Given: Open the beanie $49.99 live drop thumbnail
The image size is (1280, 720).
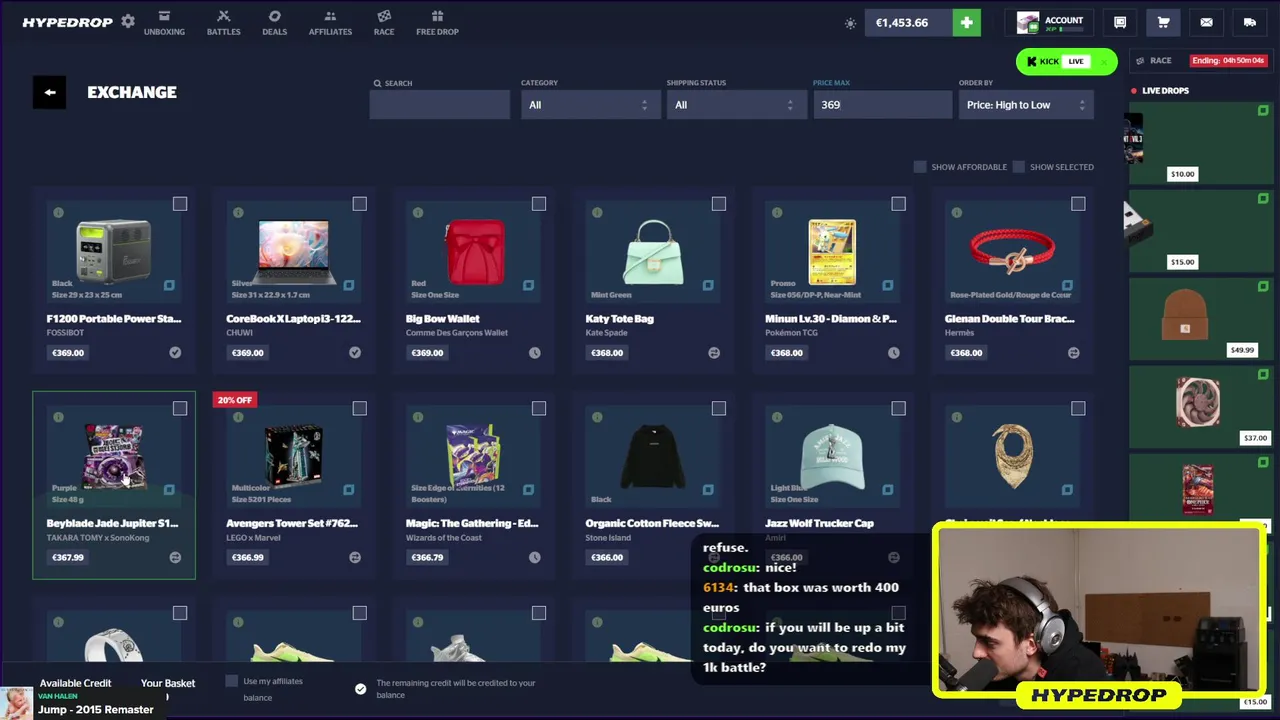Looking at the screenshot, I should pyautogui.click(x=1185, y=314).
